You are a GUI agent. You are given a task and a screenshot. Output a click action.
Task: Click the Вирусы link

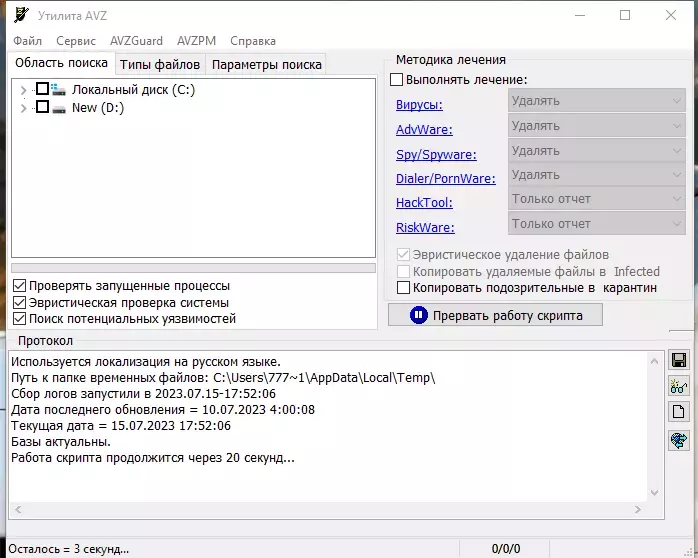(419, 105)
